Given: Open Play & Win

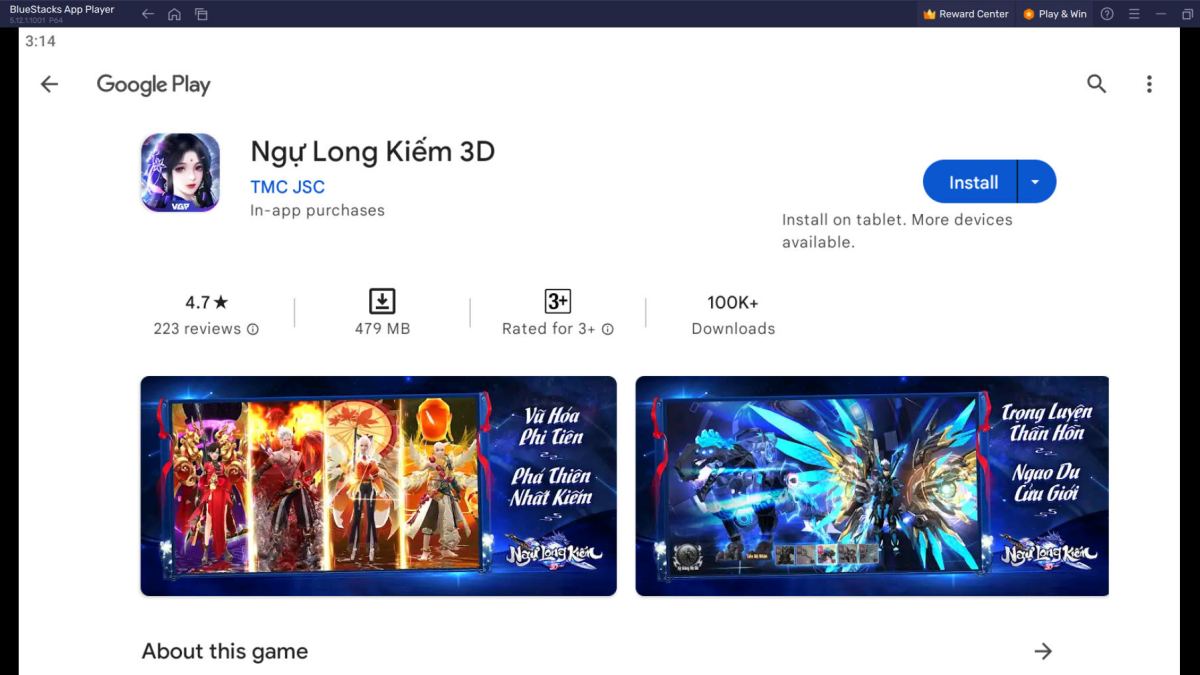Looking at the screenshot, I should [x=1055, y=14].
